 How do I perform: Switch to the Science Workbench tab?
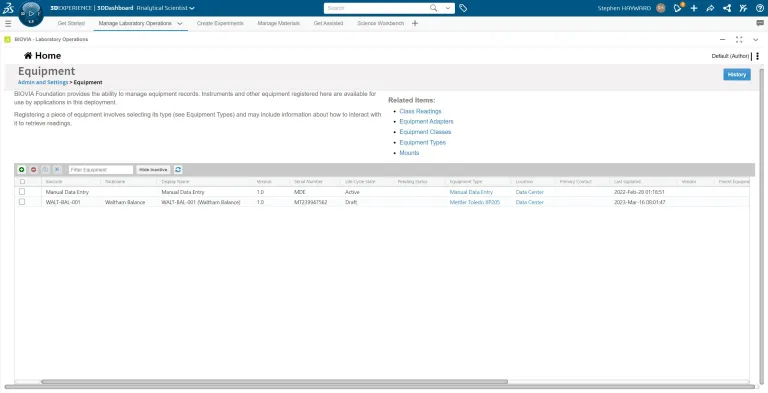click(x=381, y=23)
